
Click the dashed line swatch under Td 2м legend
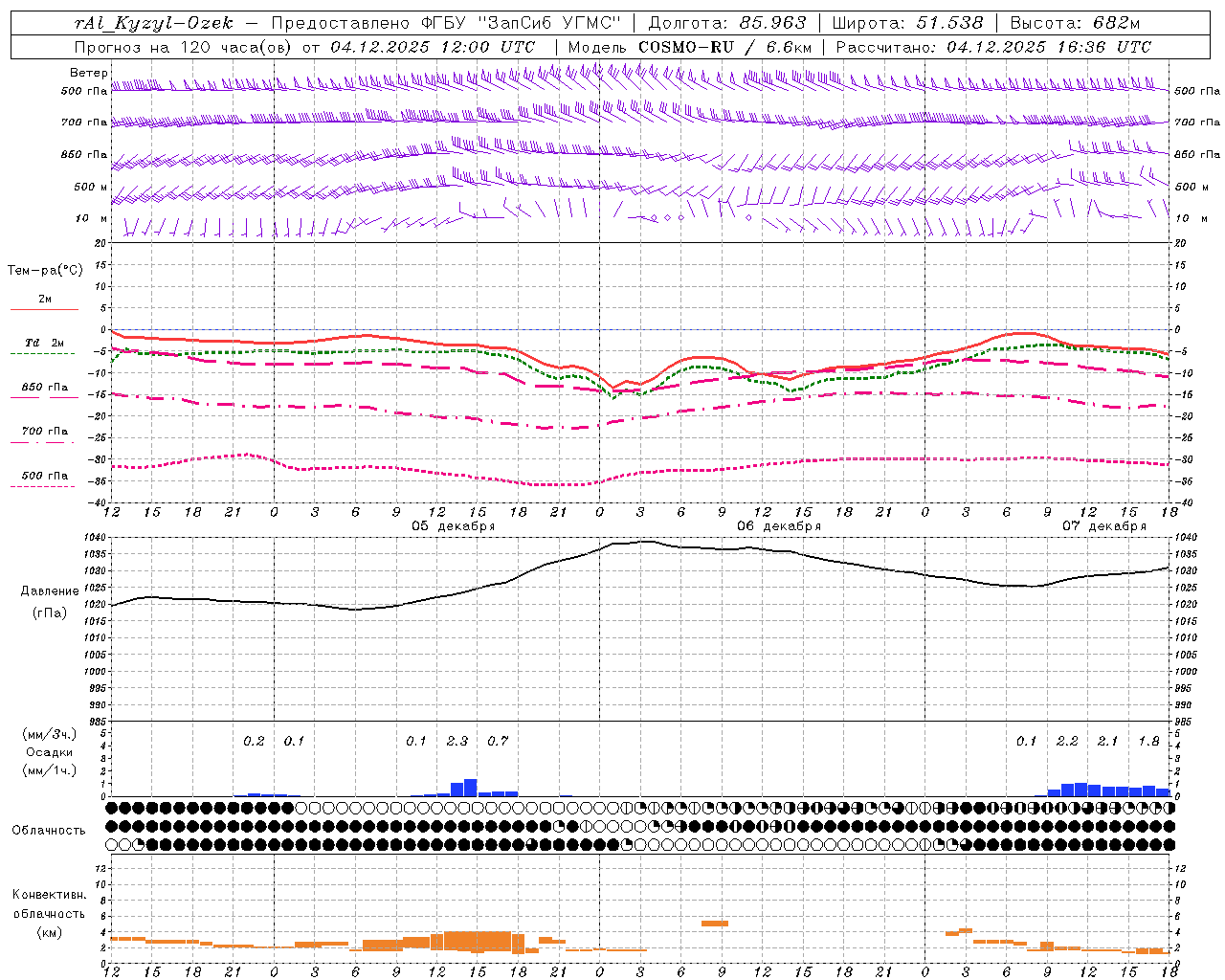tap(44, 354)
